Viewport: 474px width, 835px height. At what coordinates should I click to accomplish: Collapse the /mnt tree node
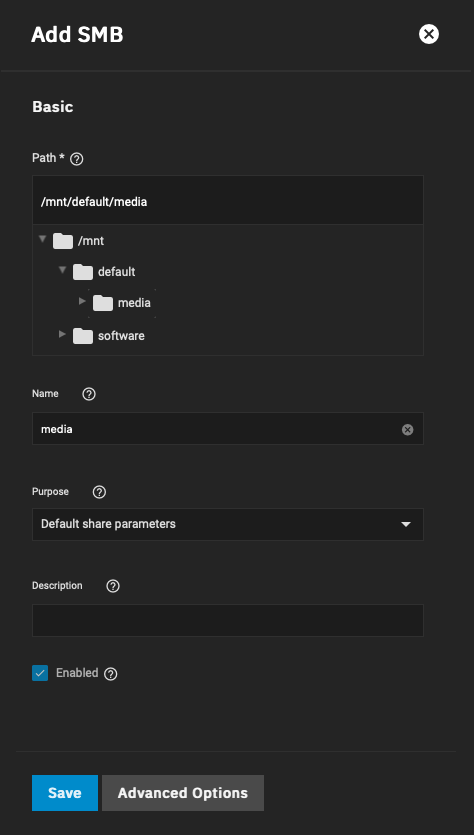[x=43, y=239]
